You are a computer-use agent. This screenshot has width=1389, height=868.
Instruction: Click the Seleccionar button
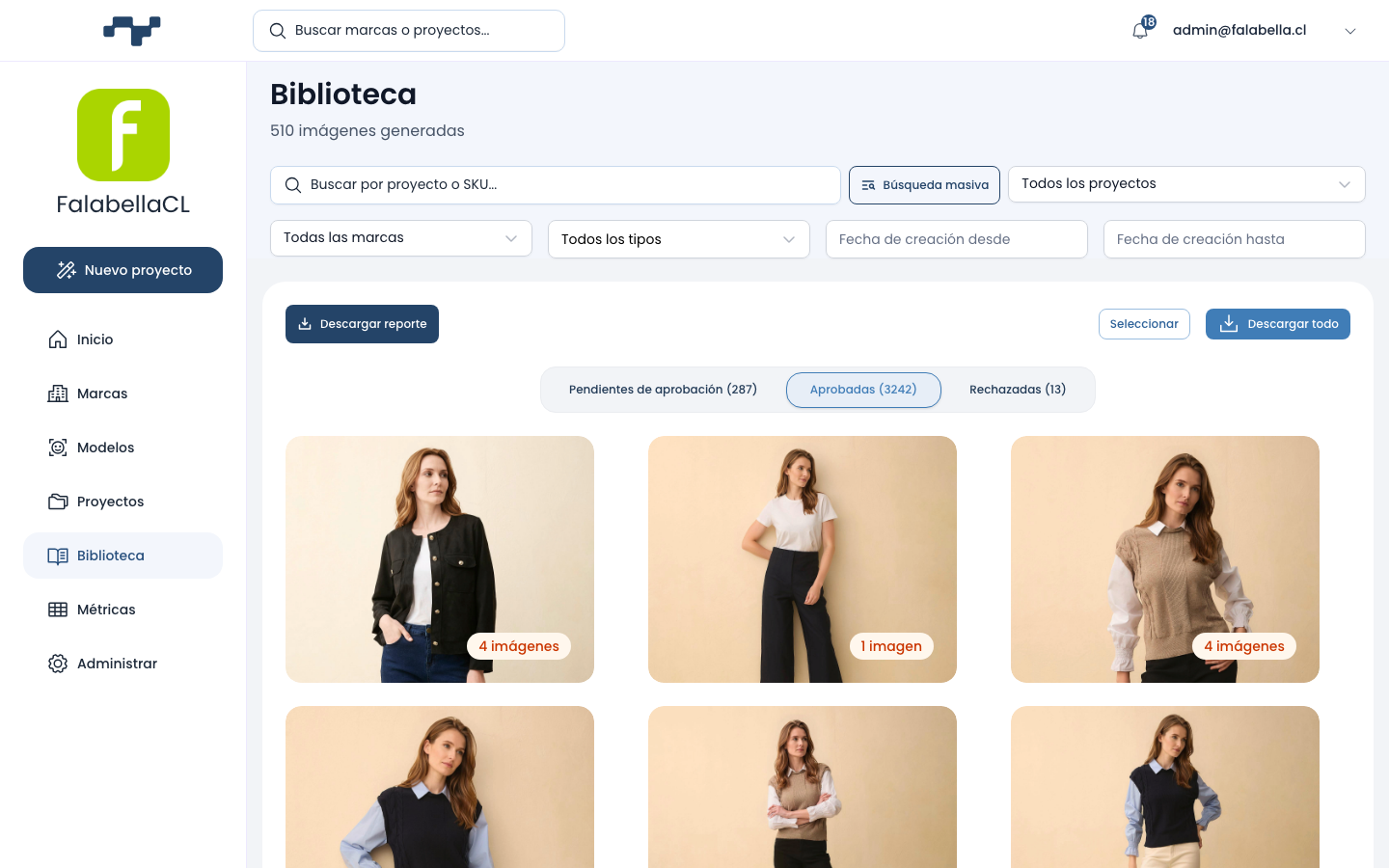[x=1144, y=324]
